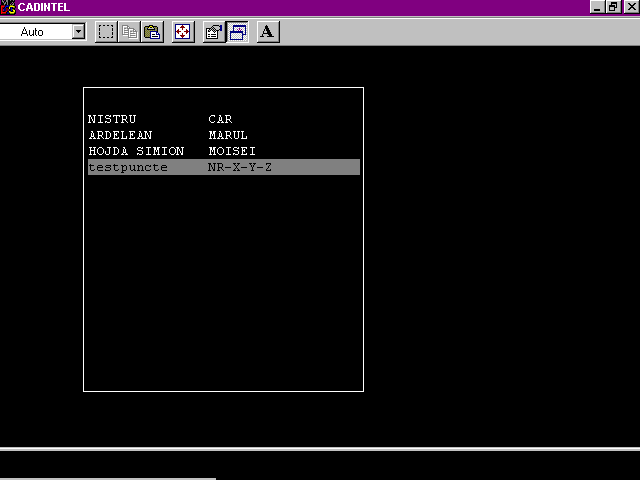Restore the CADINTEL window size
The width and height of the screenshot is (640, 480).
point(613,7)
